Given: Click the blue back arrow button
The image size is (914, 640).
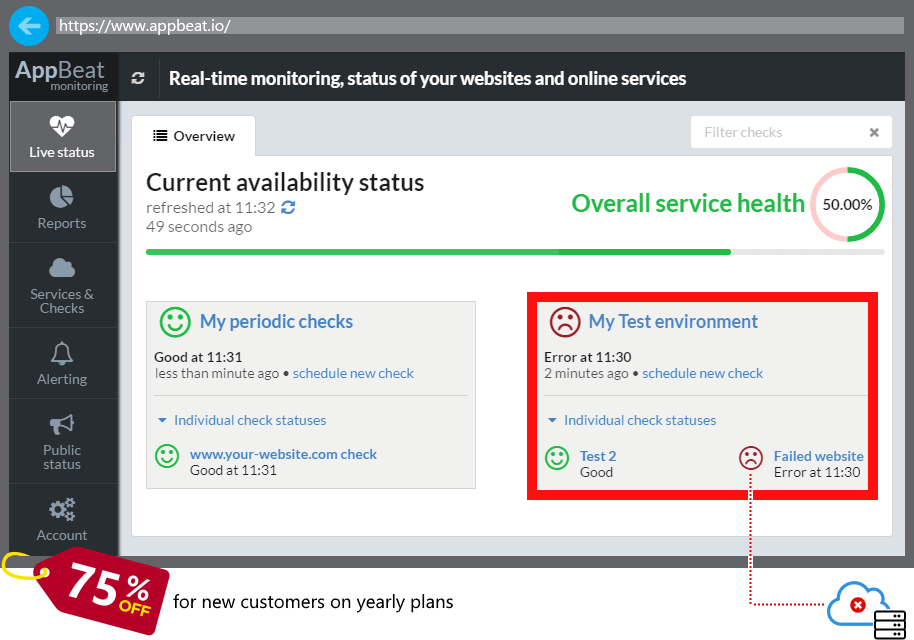Looking at the screenshot, I should 29,25.
